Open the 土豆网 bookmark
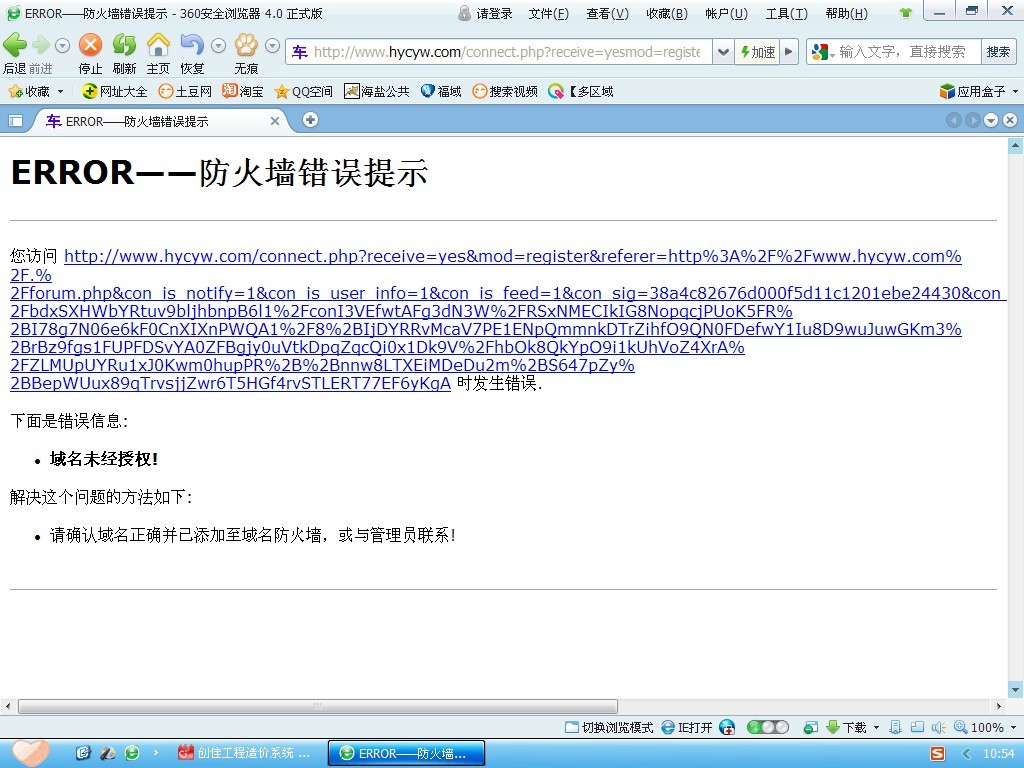This screenshot has height=768, width=1024. click(185, 92)
